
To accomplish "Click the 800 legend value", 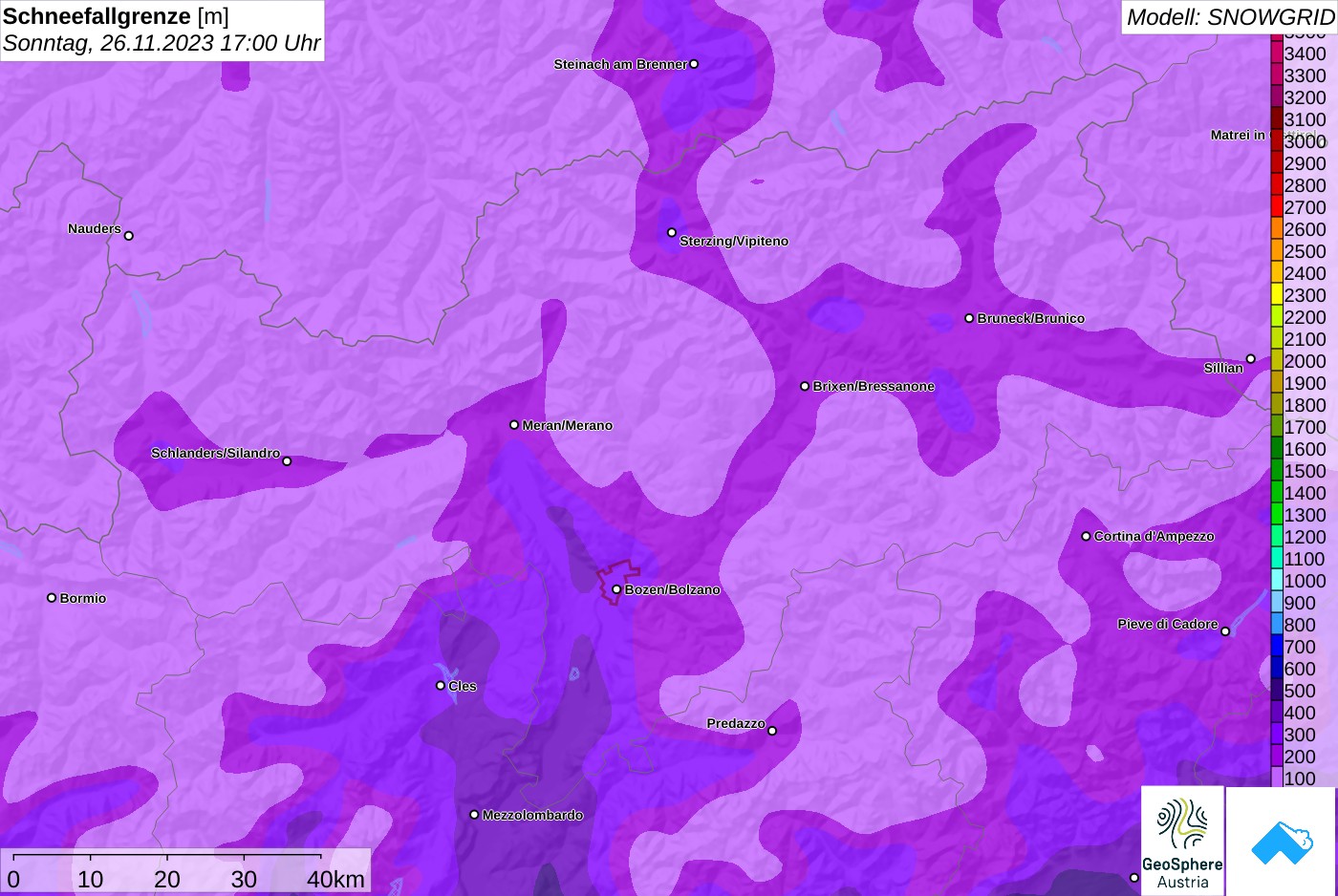I will coord(1300,625).
